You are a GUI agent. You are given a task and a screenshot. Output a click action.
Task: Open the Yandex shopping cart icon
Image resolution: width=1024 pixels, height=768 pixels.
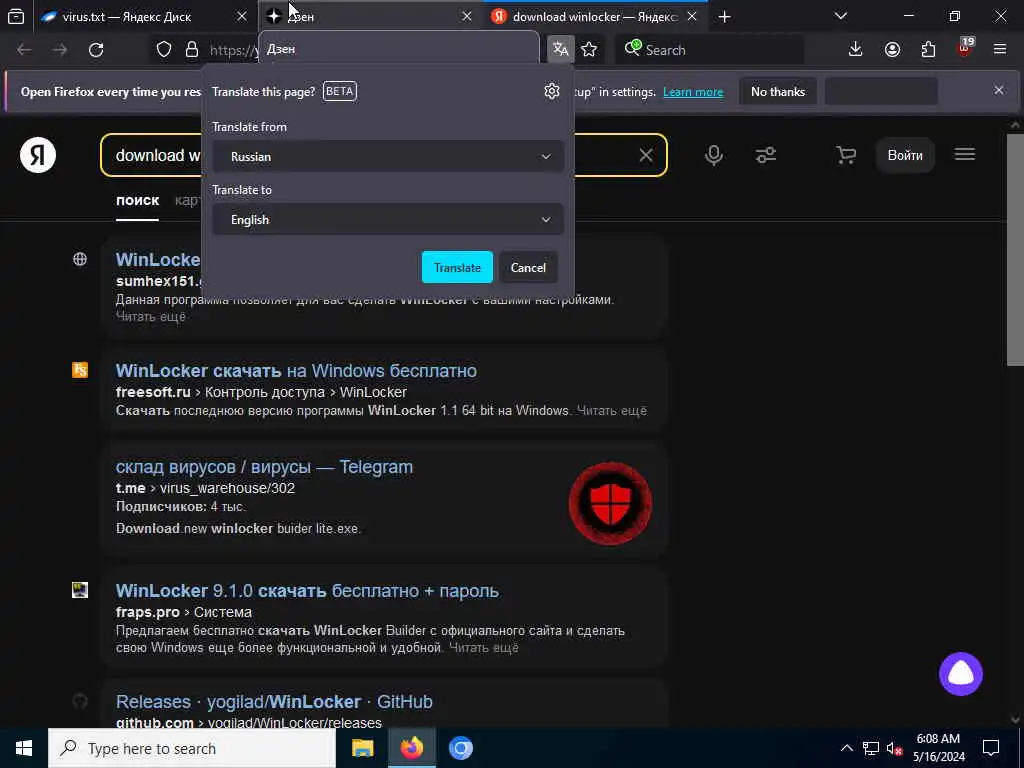[x=846, y=155]
